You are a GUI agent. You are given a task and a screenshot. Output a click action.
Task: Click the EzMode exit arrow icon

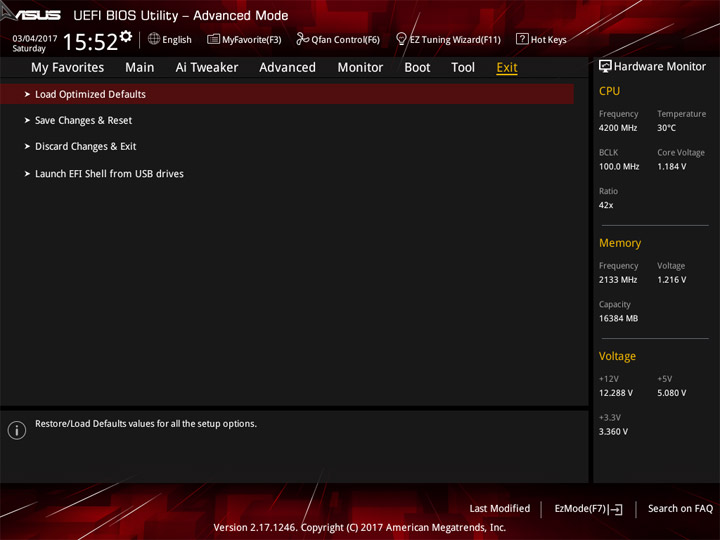[x=616, y=509]
